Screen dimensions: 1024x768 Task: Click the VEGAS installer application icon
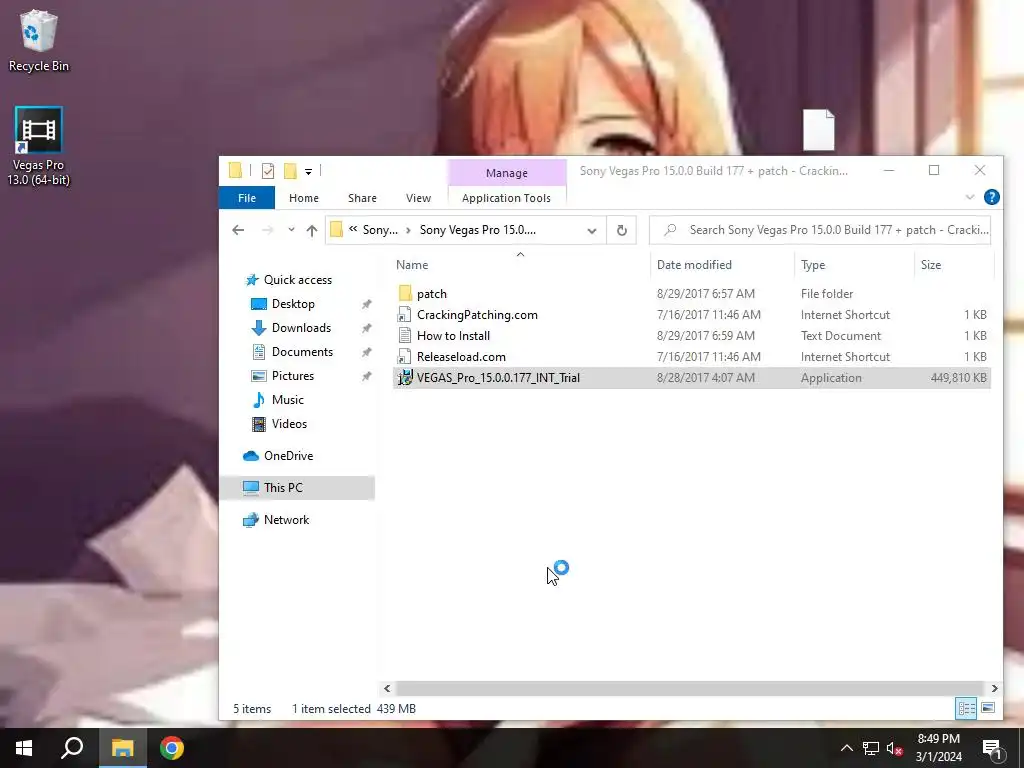pyautogui.click(x=405, y=377)
